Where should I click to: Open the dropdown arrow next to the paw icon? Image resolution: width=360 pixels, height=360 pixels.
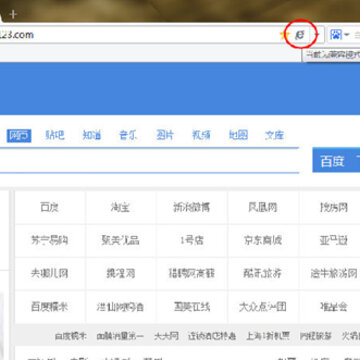coord(347,35)
